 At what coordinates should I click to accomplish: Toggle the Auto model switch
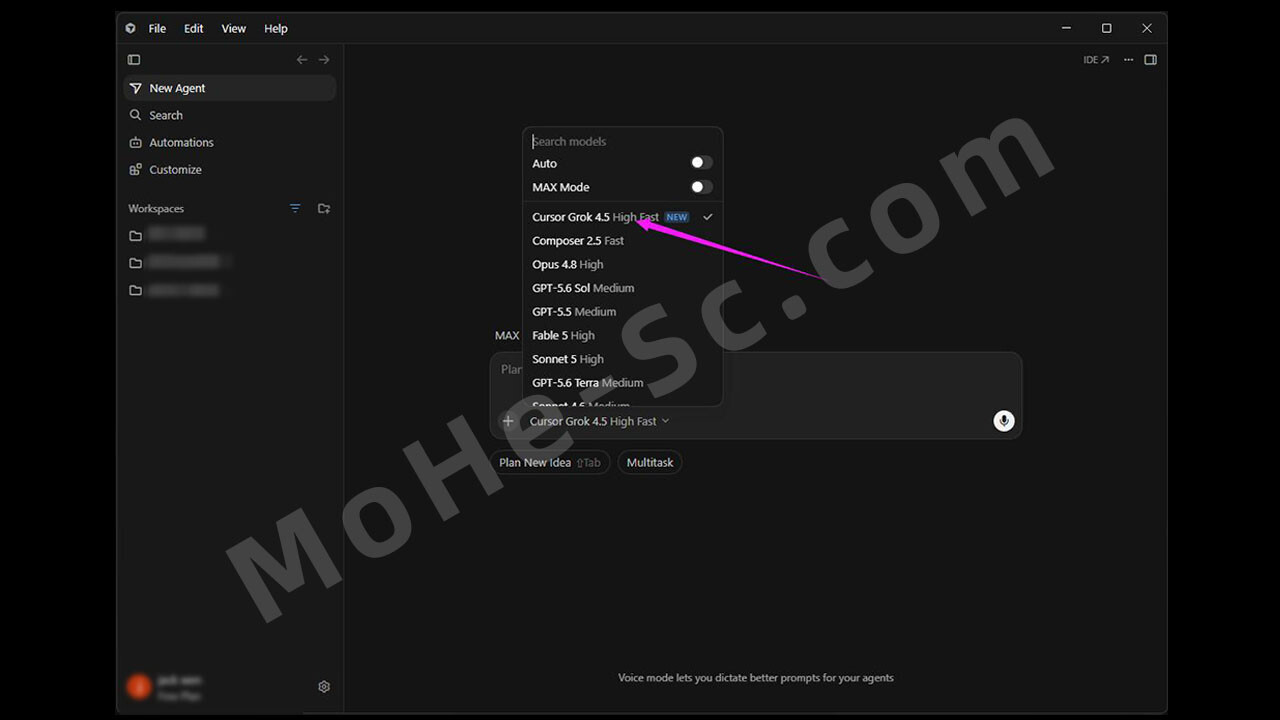click(701, 163)
